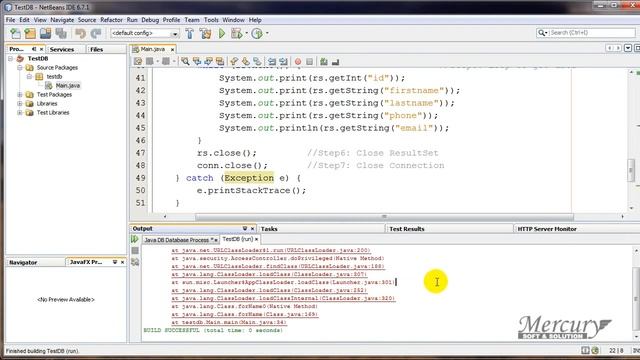
Task: Open the Profile Main Project dropdown arrow
Action: point(267,33)
